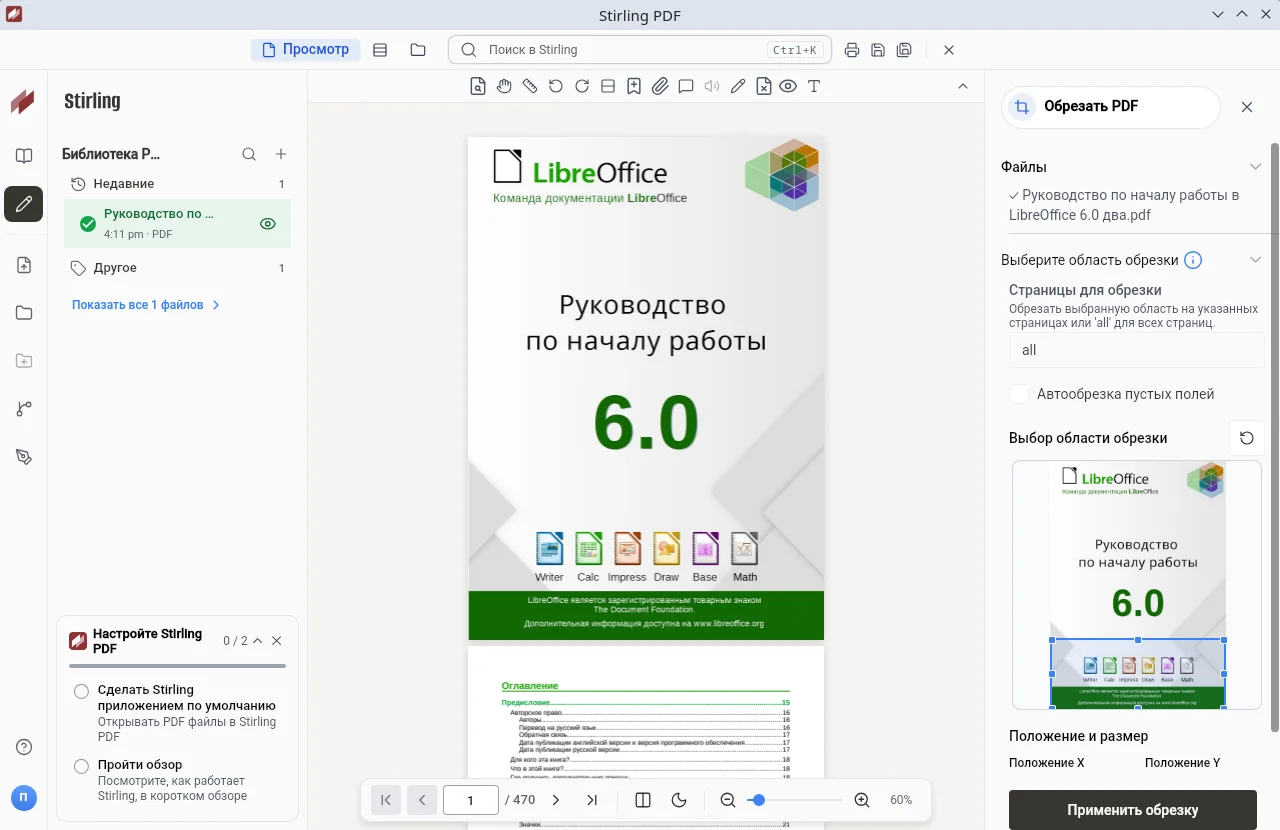The width and height of the screenshot is (1280, 830).
Task: Open the reader book icon in the left rail
Action: [x=24, y=156]
